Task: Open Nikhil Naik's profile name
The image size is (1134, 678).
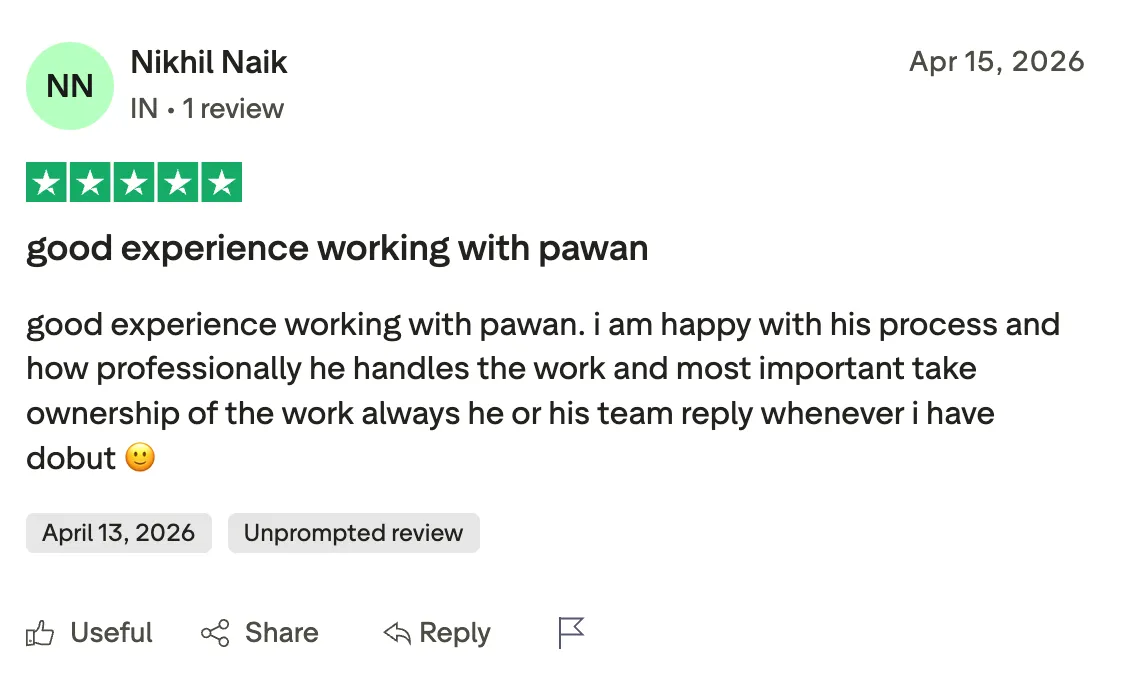Action: tap(208, 62)
